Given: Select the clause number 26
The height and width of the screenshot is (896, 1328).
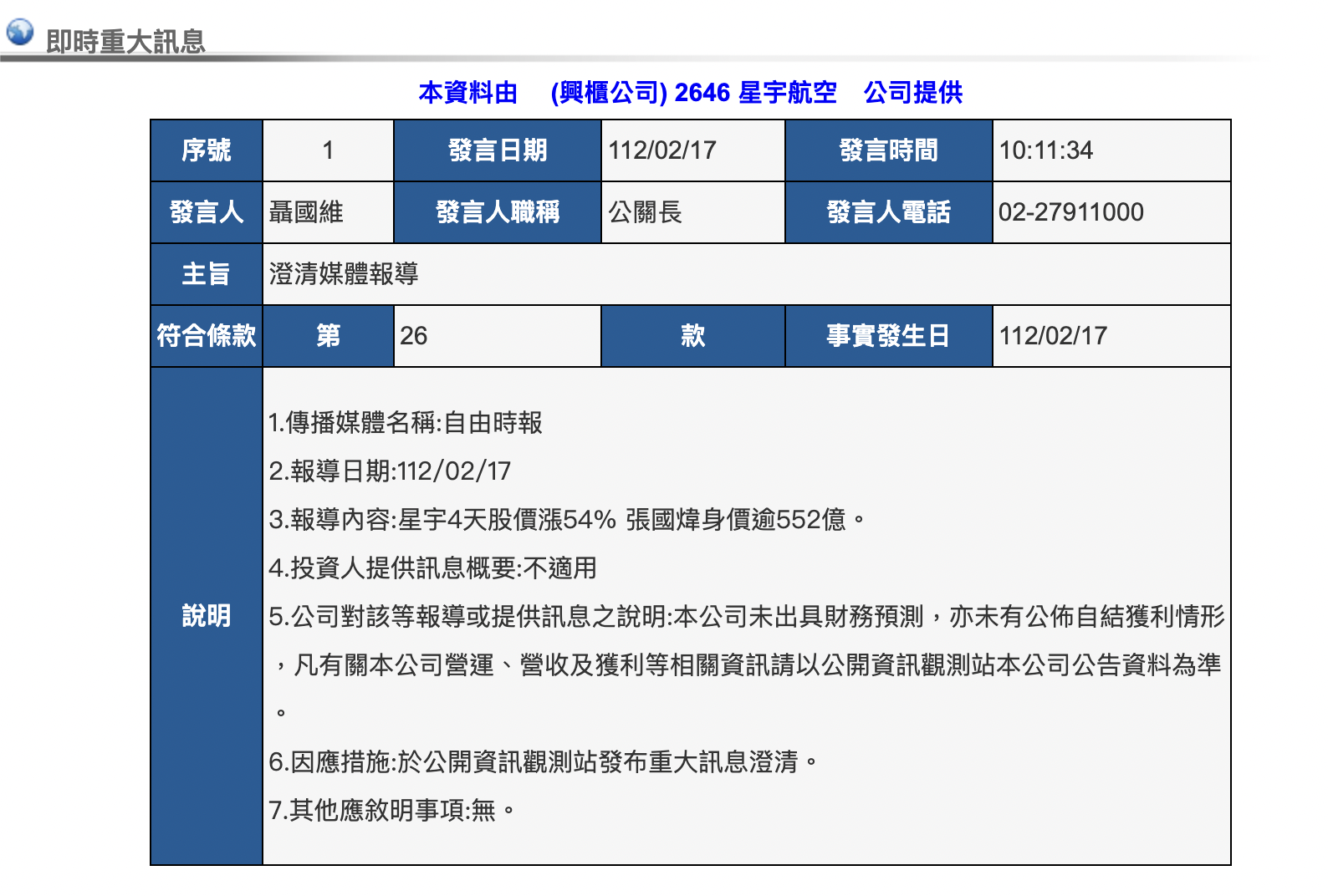Looking at the screenshot, I should pyautogui.click(x=414, y=336).
